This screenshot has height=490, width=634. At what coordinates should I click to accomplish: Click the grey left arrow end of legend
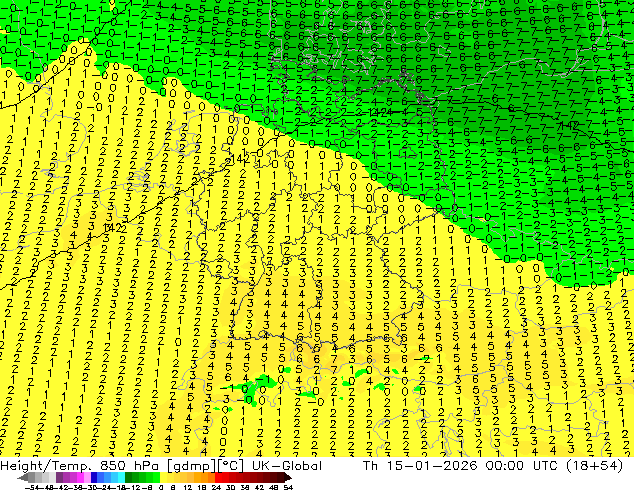(23, 478)
